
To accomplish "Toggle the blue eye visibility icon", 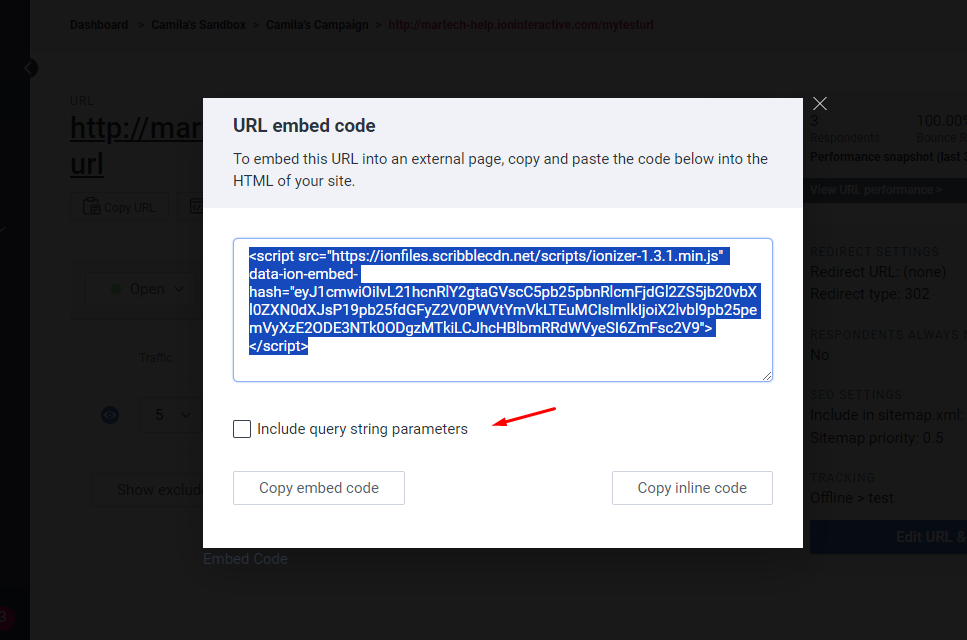I will pos(110,415).
